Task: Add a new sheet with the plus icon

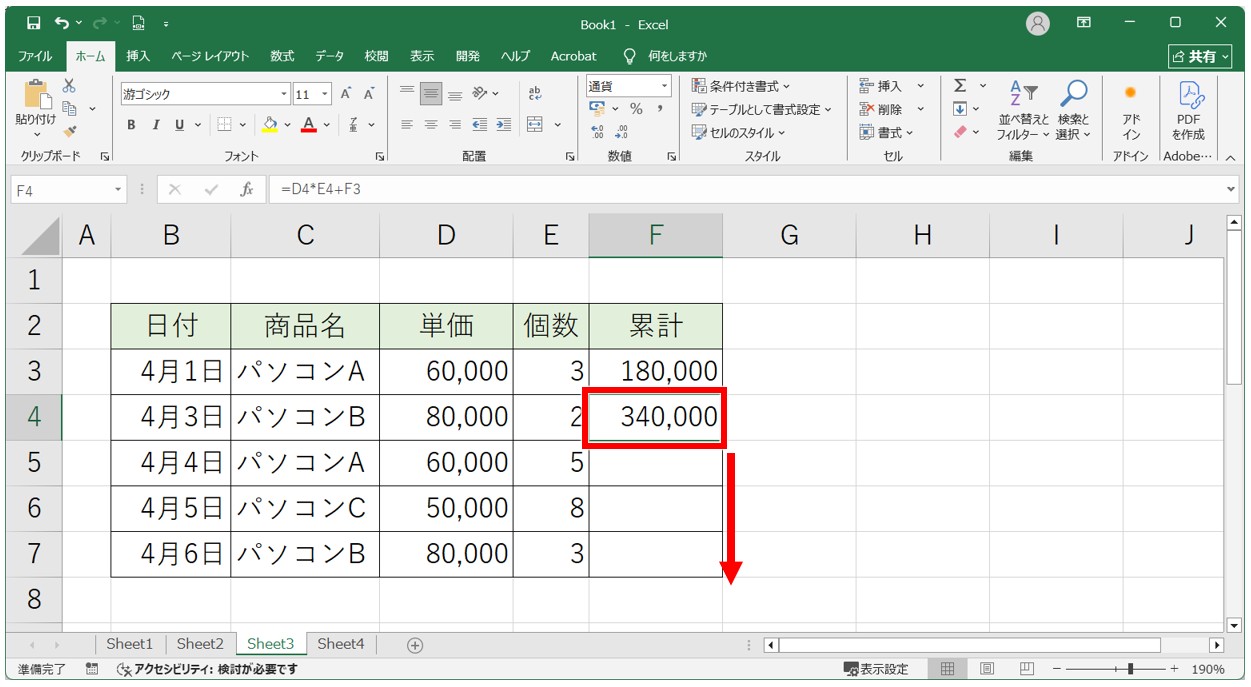Action: point(415,645)
